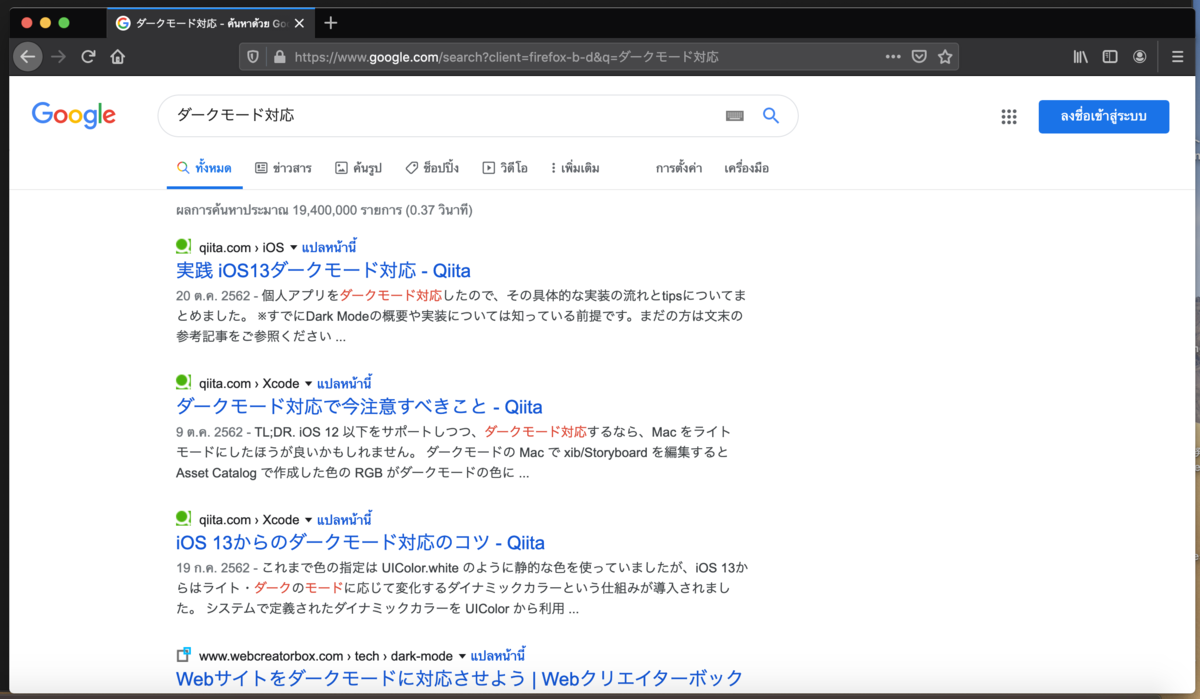Click the date 19 ก.ค. 2562
1200x699 pixels.
pyautogui.click(x=212, y=569)
